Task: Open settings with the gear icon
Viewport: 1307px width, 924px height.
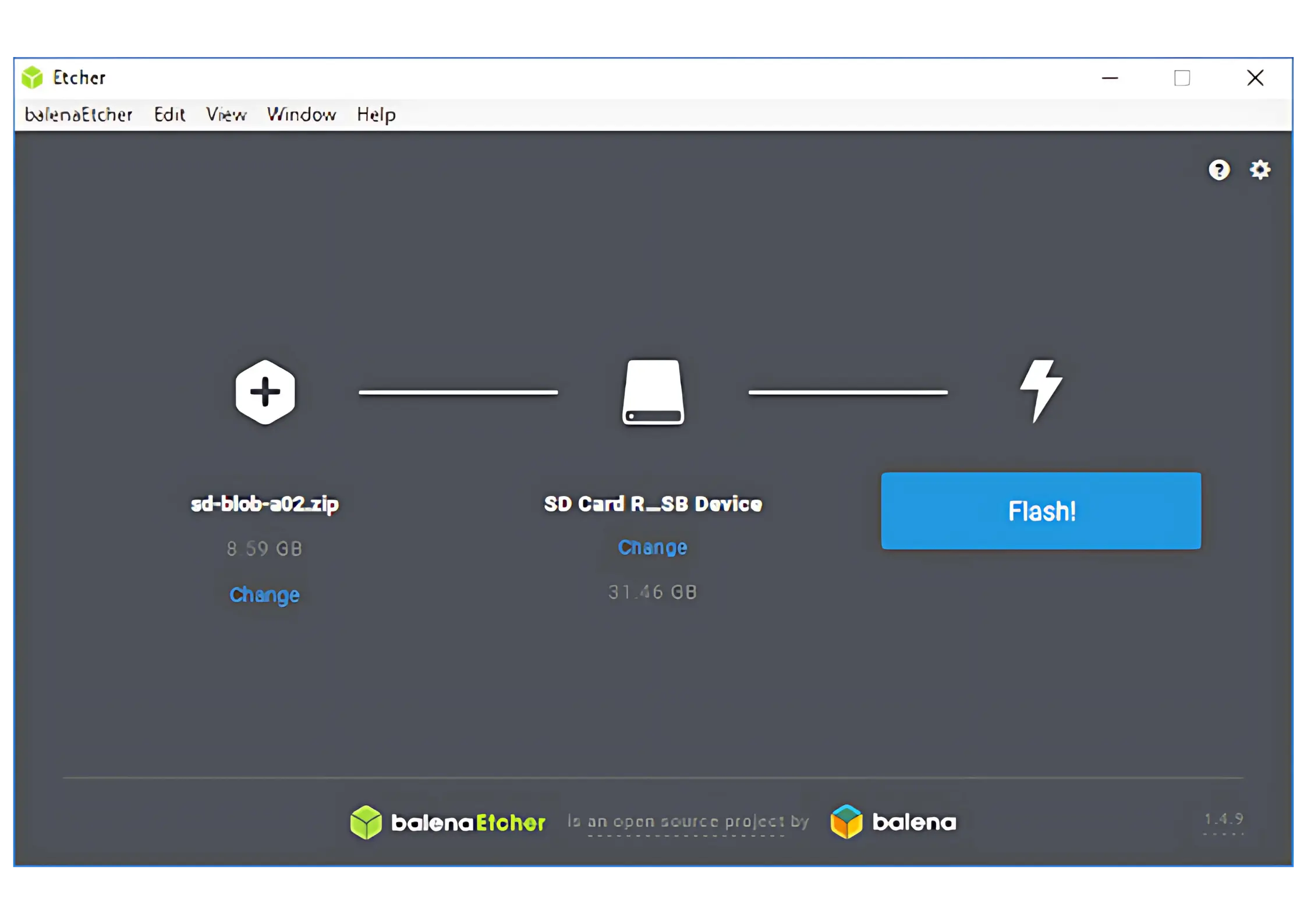Action: tap(1260, 170)
